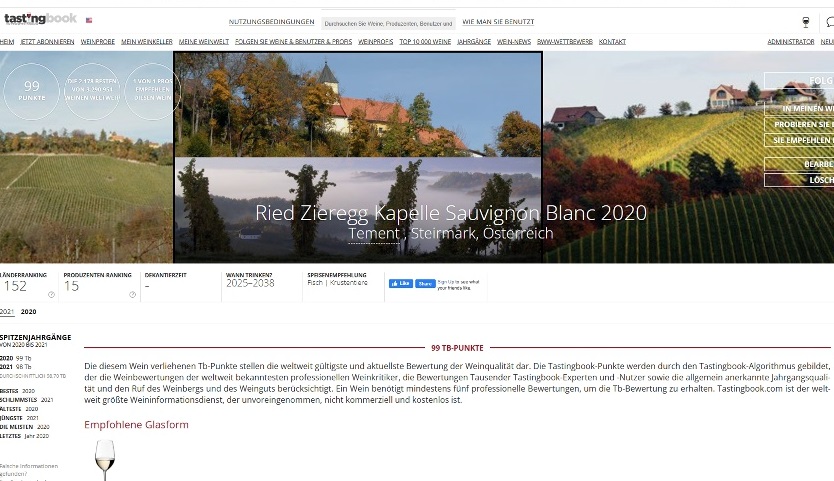The width and height of the screenshot is (834, 481).
Task: Open the Weinprobe menu item
Action: [x=98, y=42]
